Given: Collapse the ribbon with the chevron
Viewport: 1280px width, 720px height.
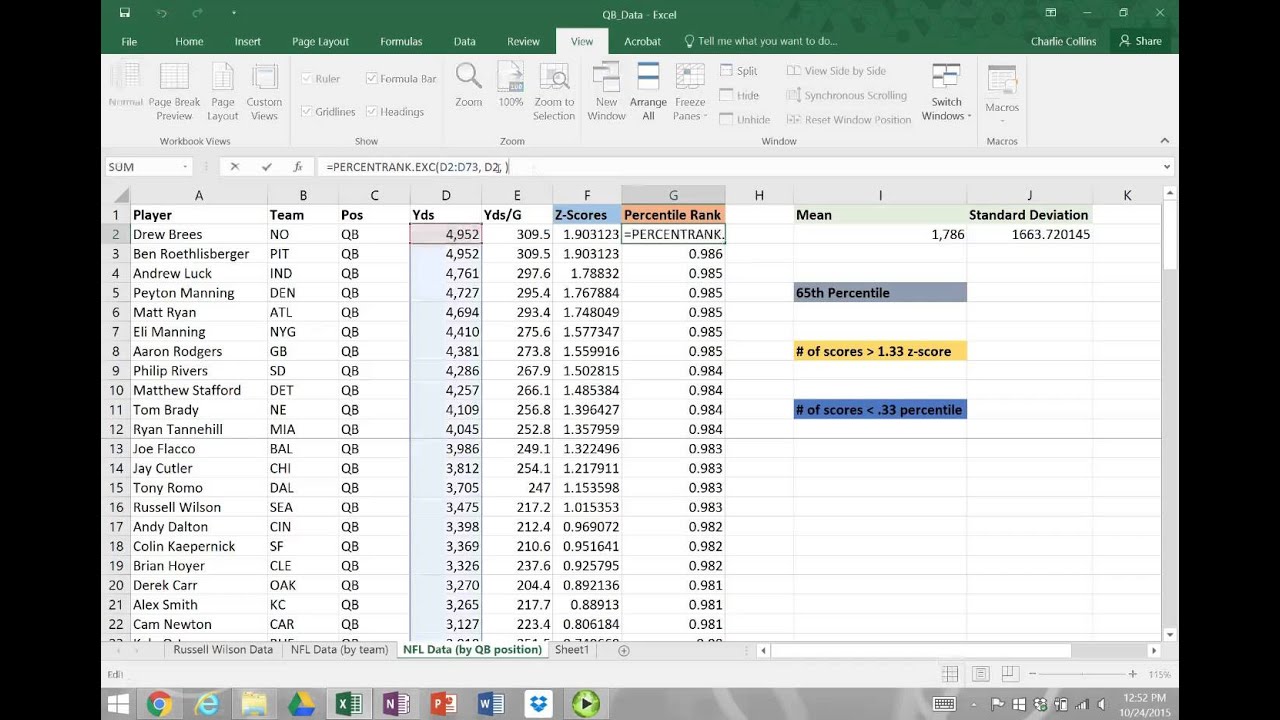Looking at the screenshot, I should 1165,141.
